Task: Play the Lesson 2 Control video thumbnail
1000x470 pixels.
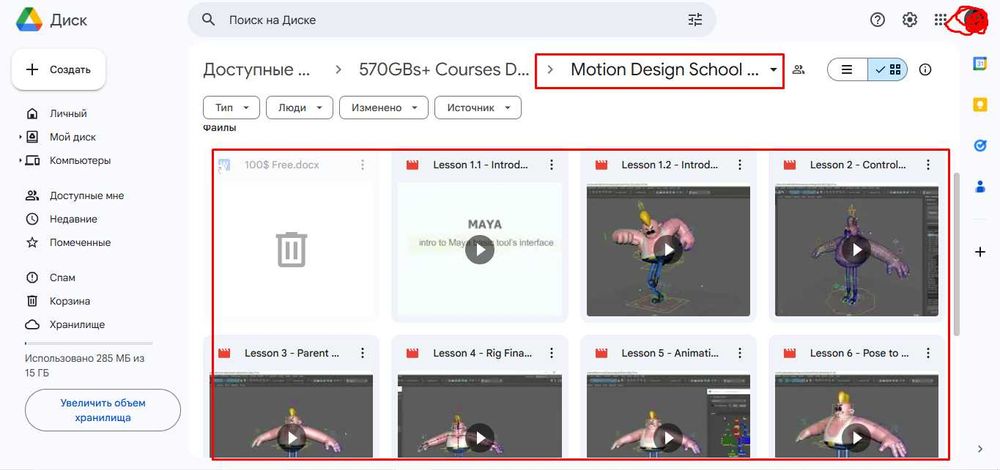Action: (857, 250)
